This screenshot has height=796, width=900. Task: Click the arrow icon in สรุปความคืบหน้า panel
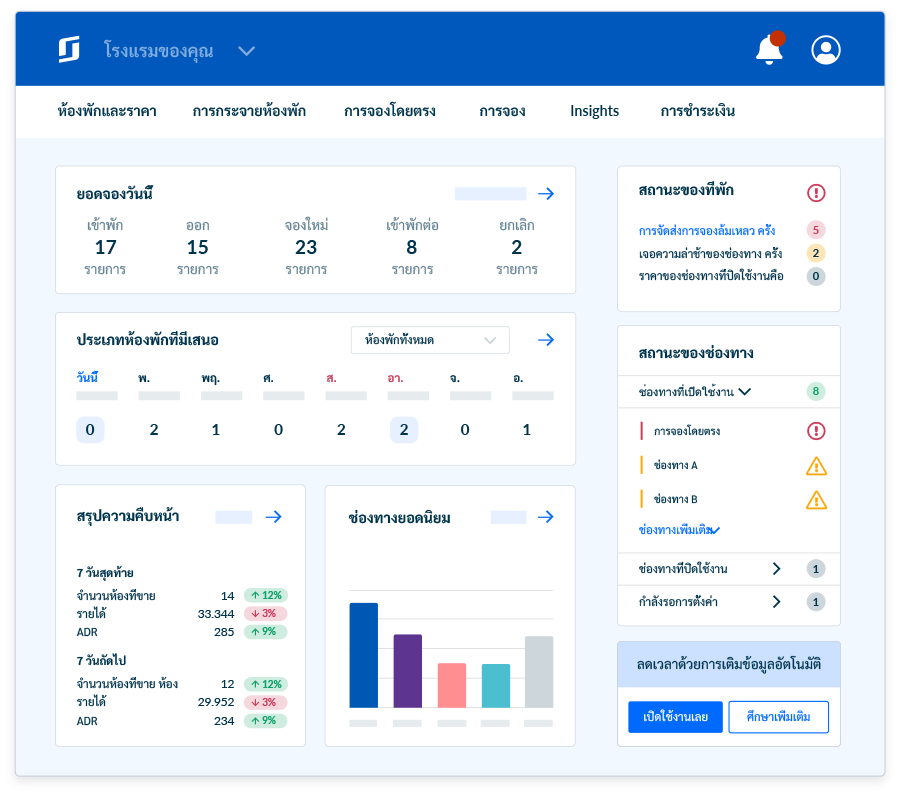(273, 517)
